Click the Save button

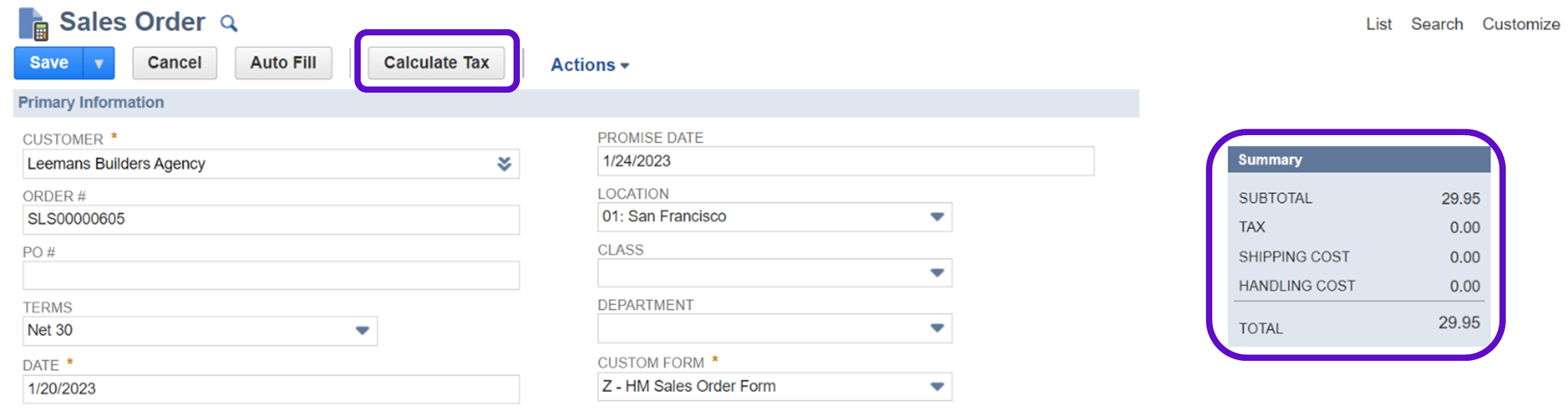pyautogui.click(x=49, y=64)
